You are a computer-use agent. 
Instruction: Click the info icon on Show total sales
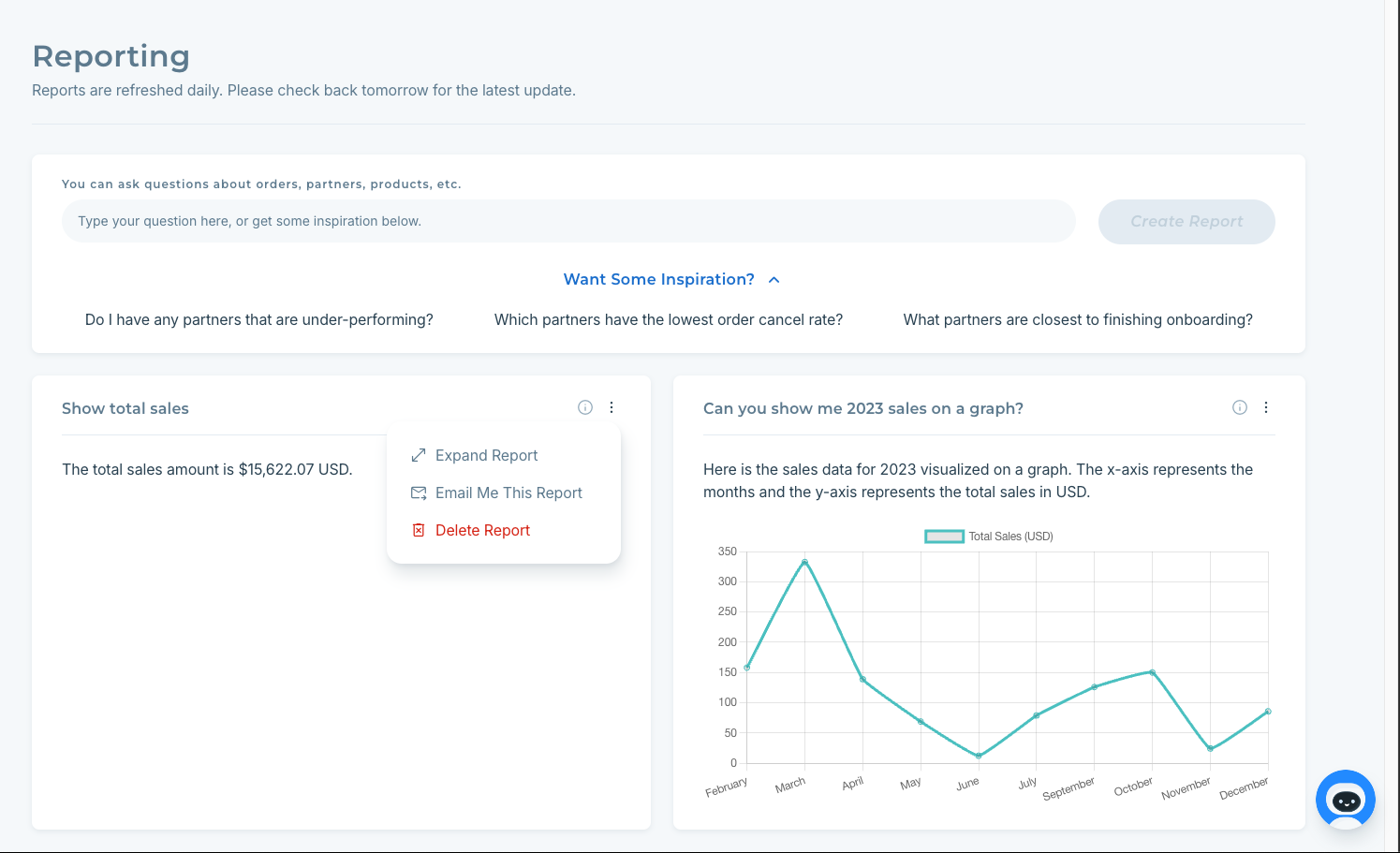(x=585, y=407)
